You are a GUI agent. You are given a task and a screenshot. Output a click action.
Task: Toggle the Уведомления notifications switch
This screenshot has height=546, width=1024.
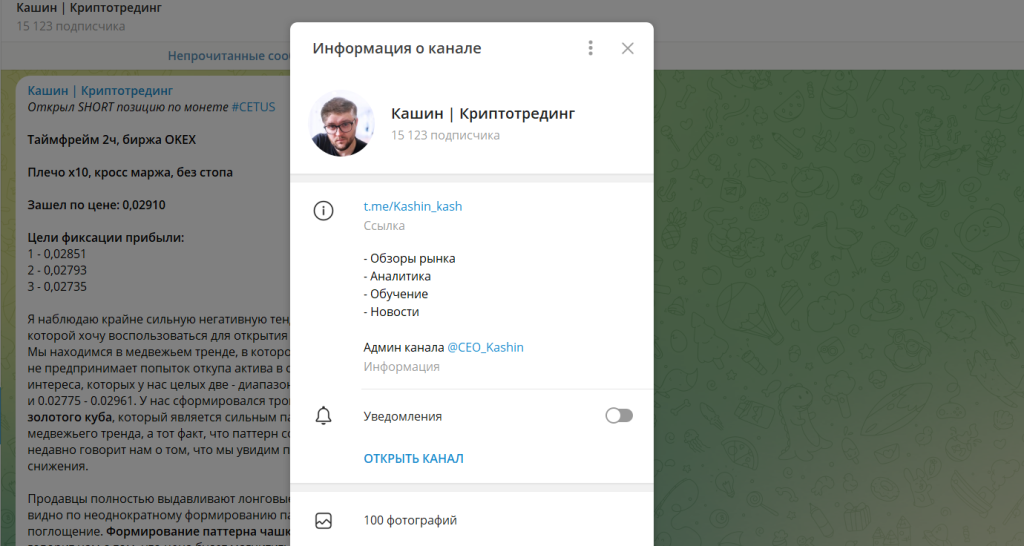coord(619,415)
